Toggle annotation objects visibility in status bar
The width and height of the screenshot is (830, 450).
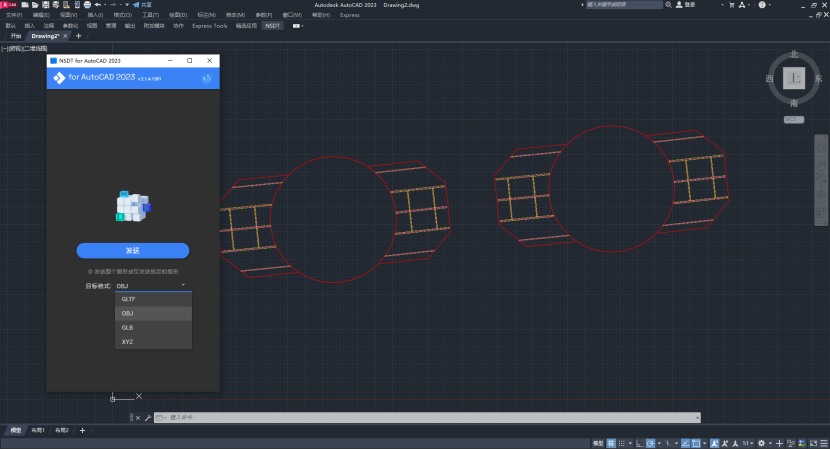click(715, 444)
